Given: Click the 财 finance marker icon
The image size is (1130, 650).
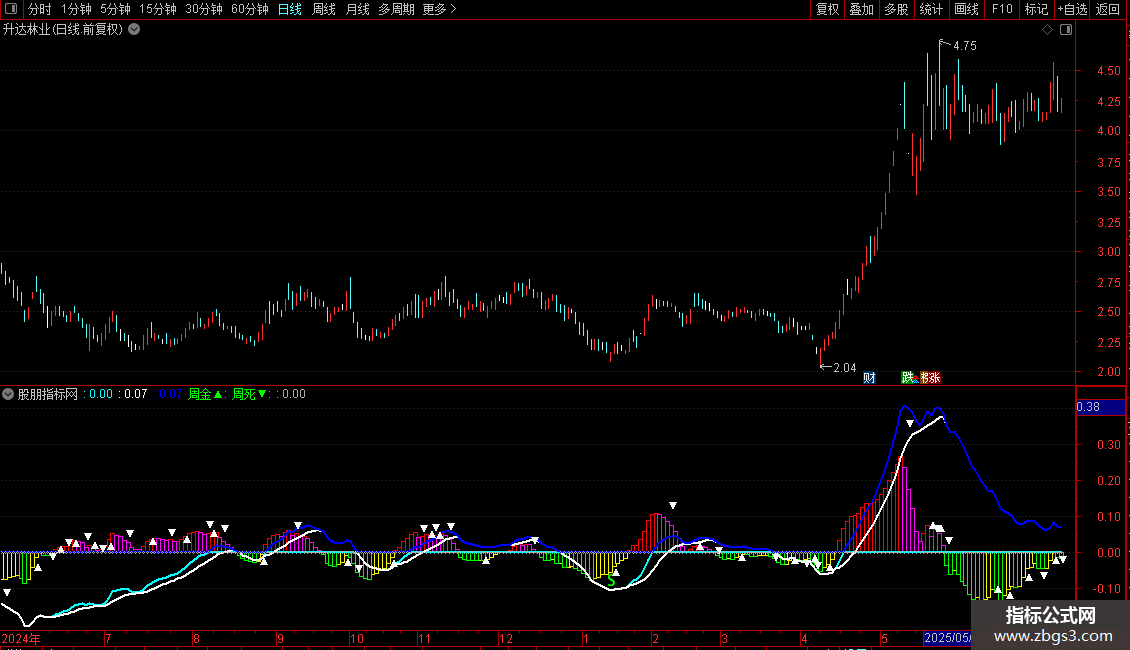Looking at the screenshot, I should click(x=869, y=378).
